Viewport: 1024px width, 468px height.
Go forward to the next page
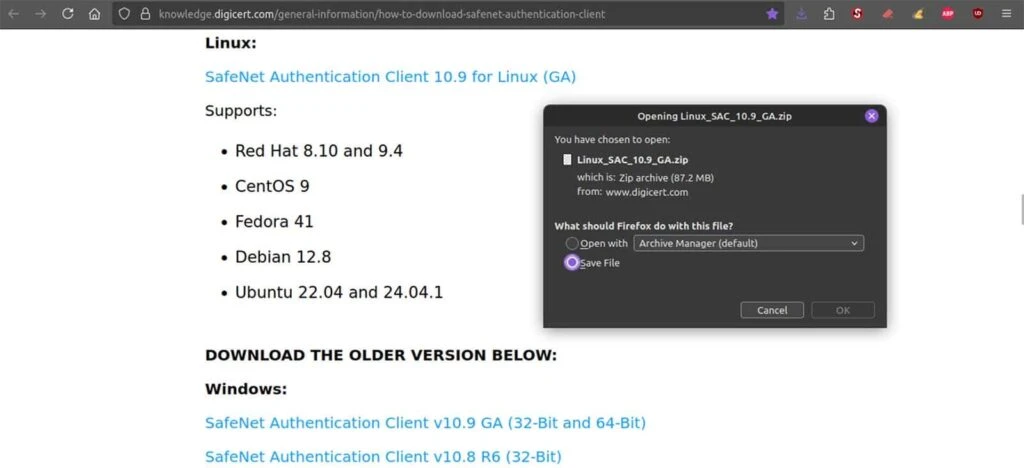pos(40,14)
